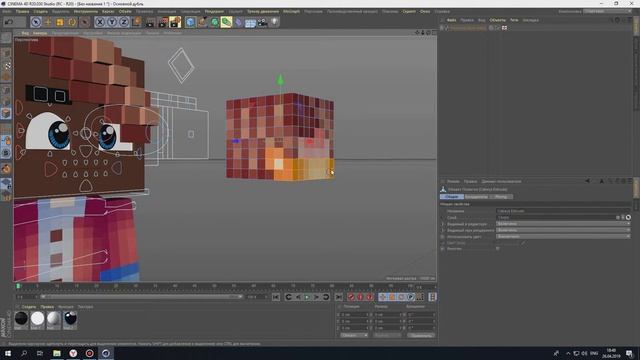Open the Render Settings icon

tap(175, 22)
